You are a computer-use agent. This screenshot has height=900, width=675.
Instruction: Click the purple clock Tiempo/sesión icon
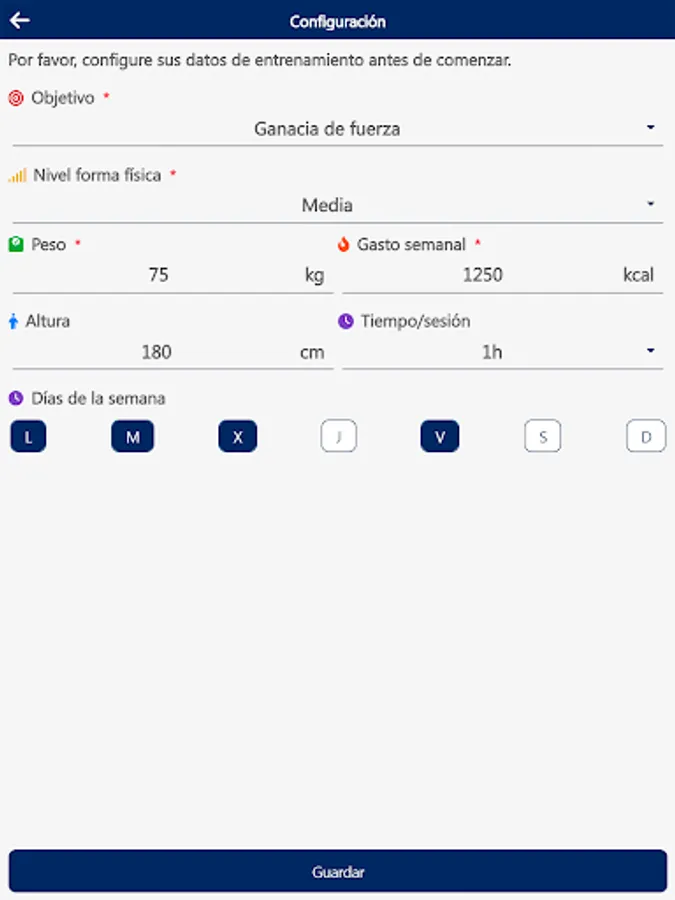tap(345, 321)
